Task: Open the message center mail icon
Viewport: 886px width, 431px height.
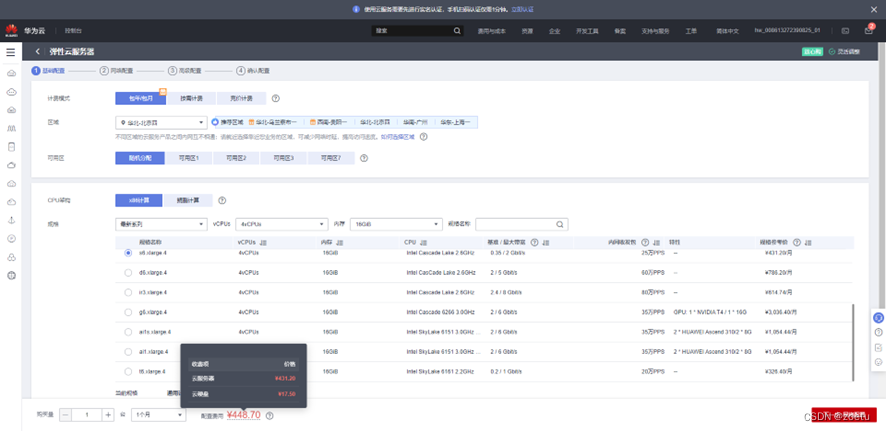Action: pos(868,31)
